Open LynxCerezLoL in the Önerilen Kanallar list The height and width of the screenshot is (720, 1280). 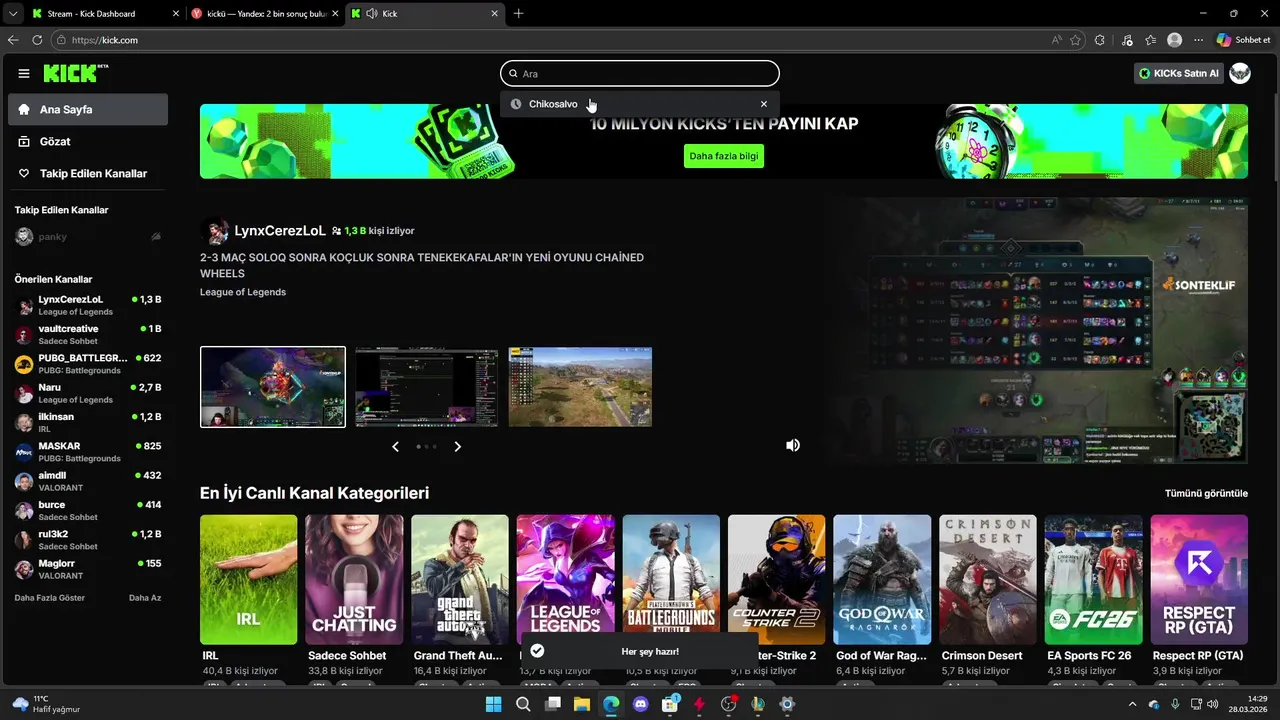[88, 305]
